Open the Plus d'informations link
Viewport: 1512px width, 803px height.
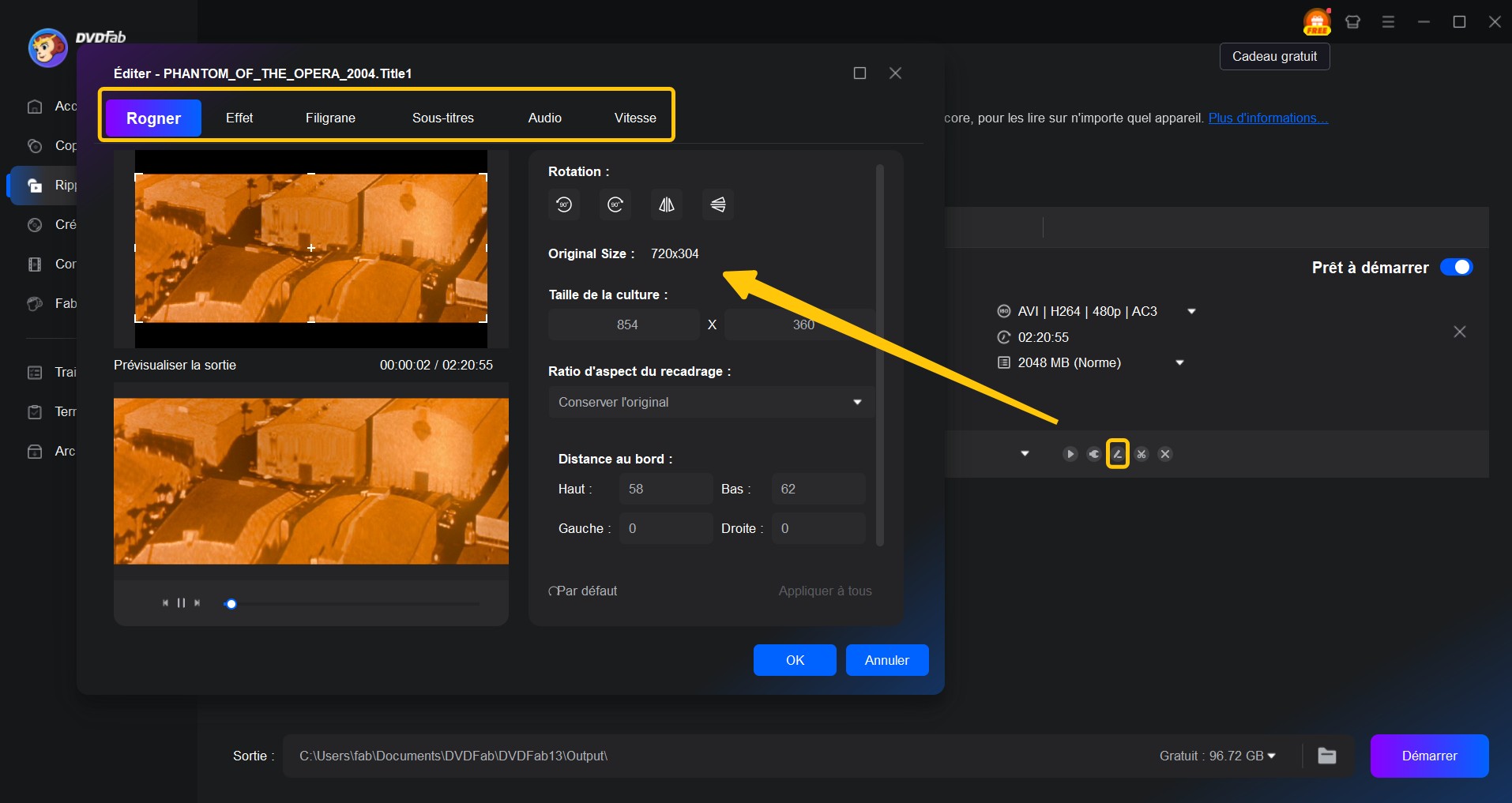click(x=1268, y=118)
